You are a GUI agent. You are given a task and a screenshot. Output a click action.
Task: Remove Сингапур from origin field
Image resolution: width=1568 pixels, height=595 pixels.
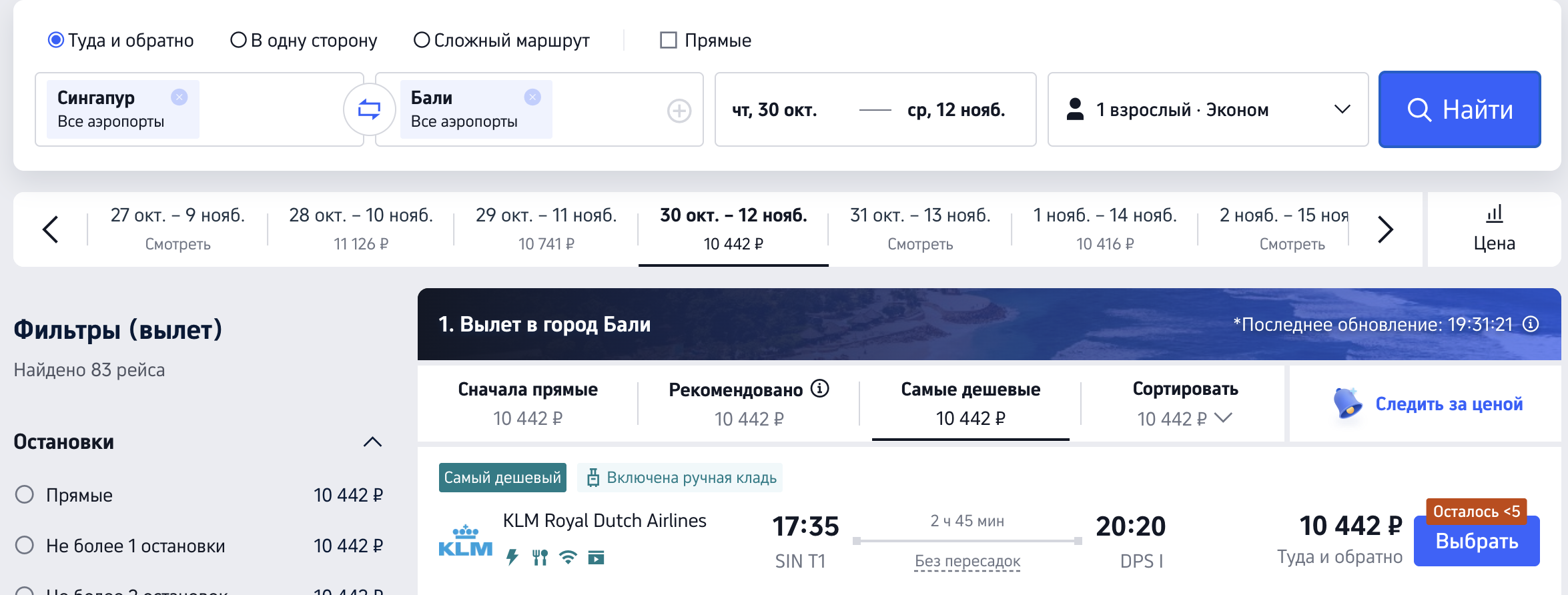point(179,97)
